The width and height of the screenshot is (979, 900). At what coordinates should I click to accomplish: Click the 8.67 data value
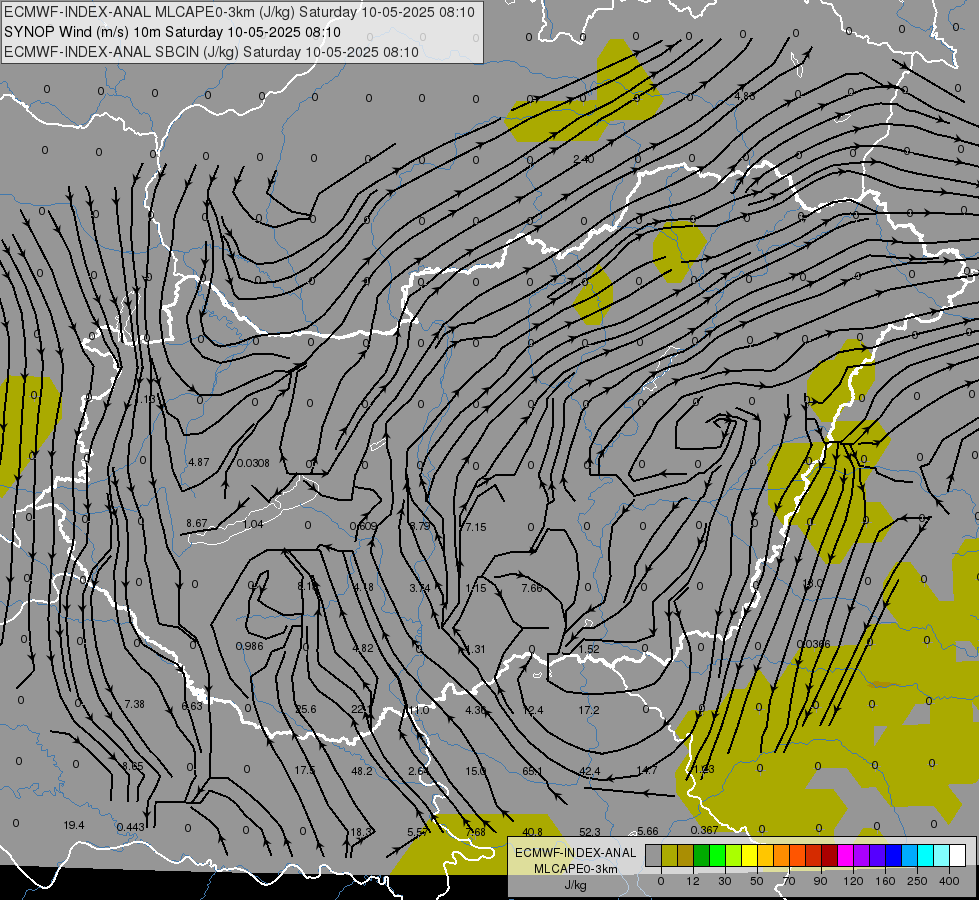tap(197, 523)
